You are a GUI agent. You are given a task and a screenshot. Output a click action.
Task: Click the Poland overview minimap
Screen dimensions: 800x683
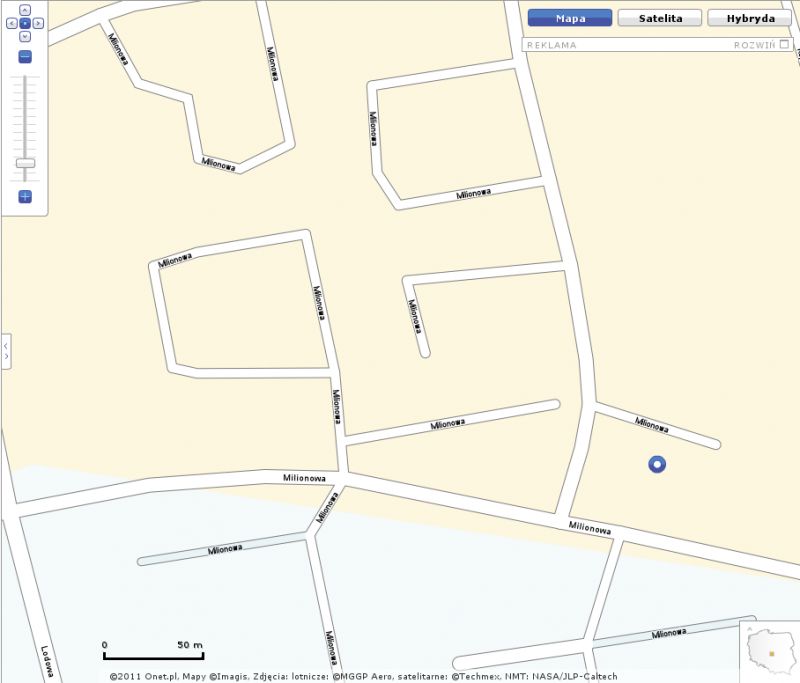tap(769, 650)
